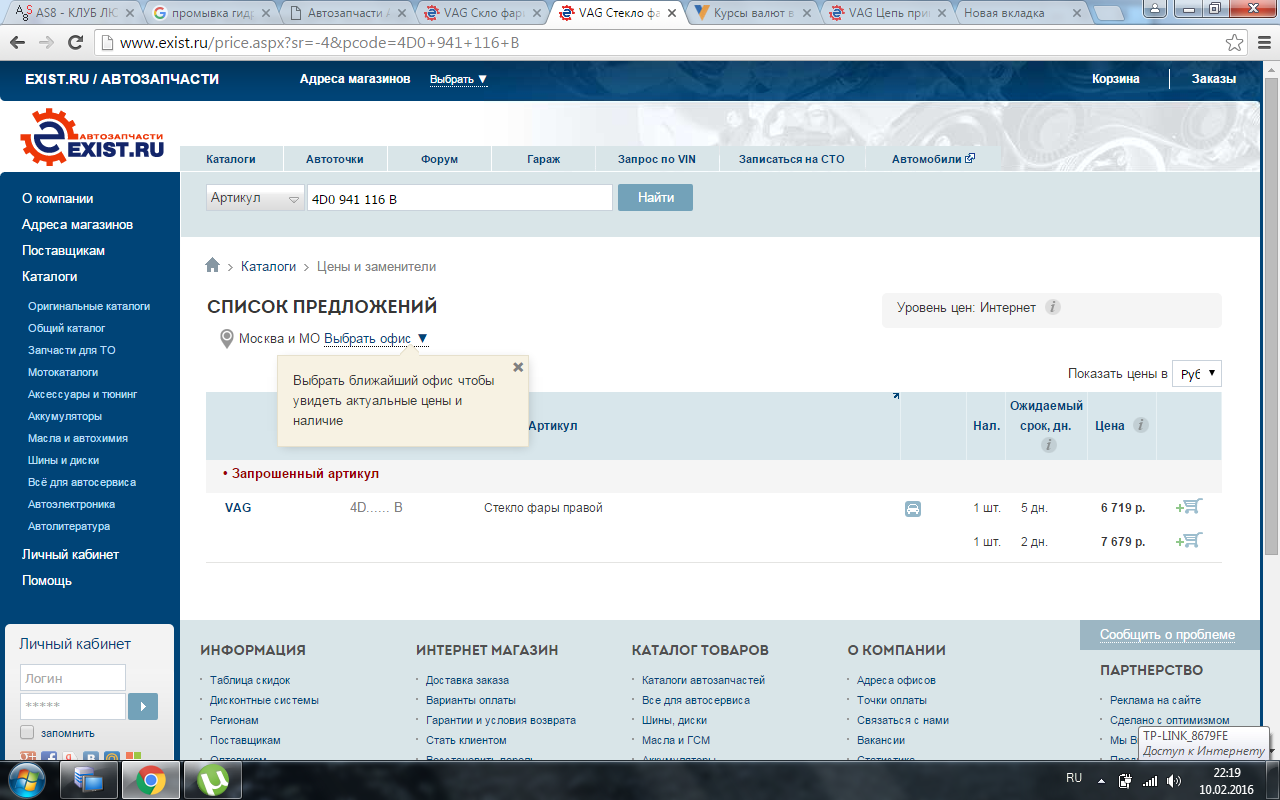Open the remote desktop taskbar app
The width and height of the screenshot is (1280, 800).
(89, 781)
